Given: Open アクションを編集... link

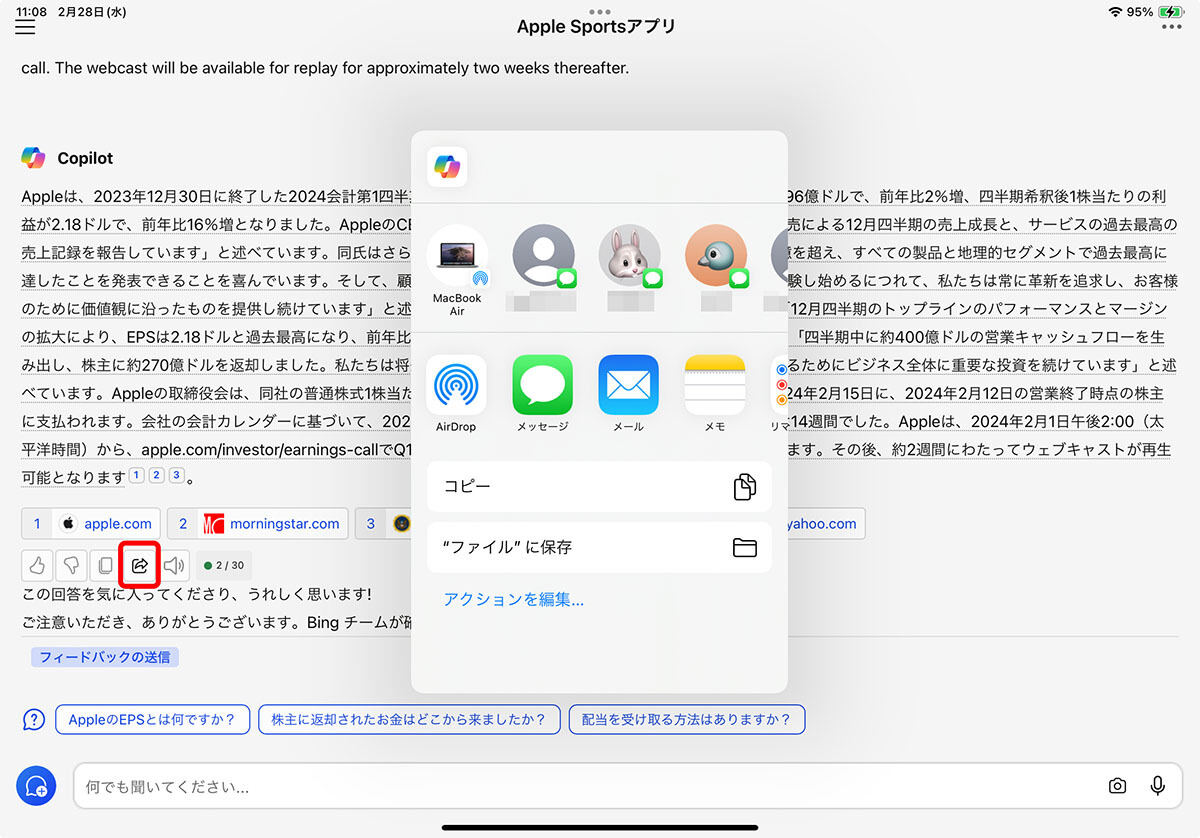Looking at the screenshot, I should pyautogui.click(x=514, y=600).
